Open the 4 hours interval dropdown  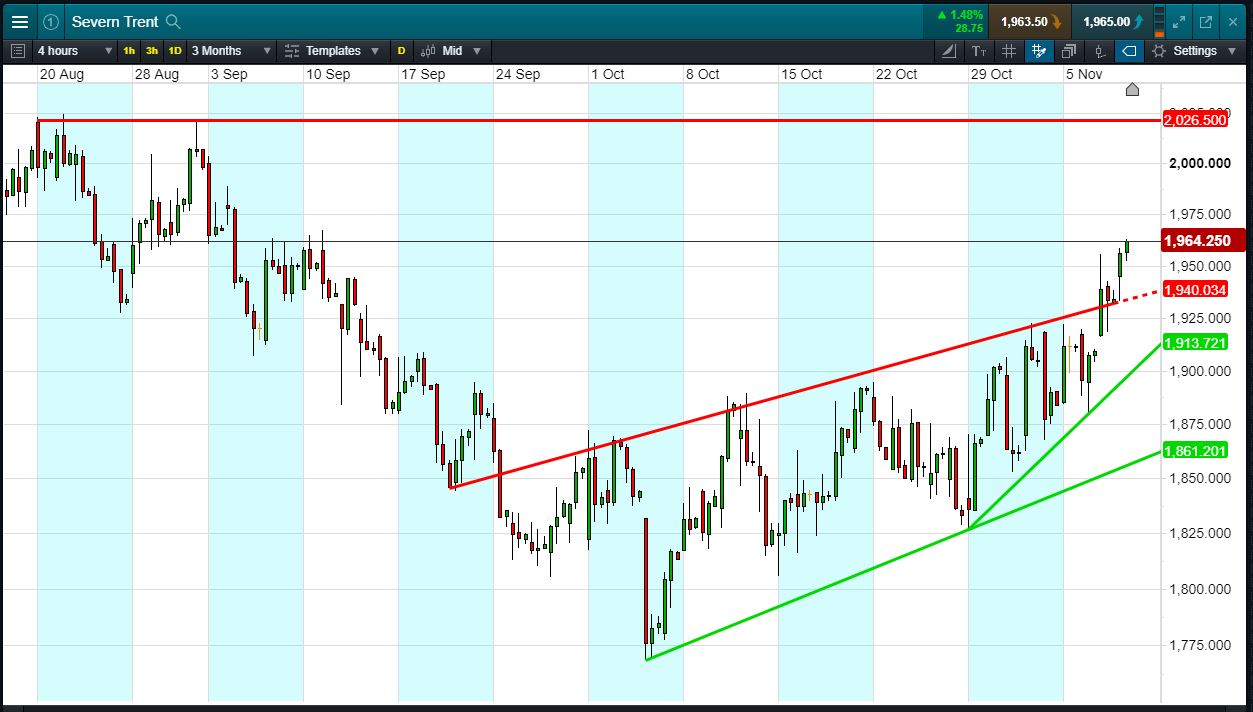[x=74, y=51]
